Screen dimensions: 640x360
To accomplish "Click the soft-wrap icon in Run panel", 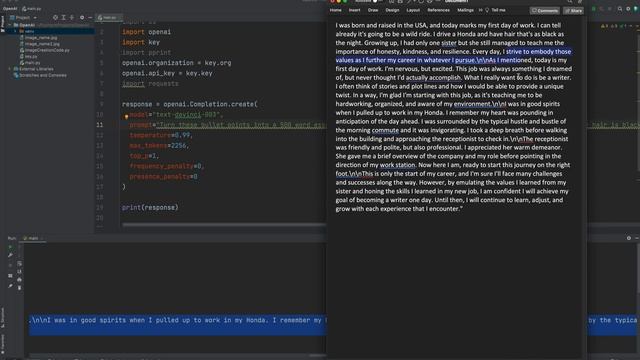I will [19, 263].
